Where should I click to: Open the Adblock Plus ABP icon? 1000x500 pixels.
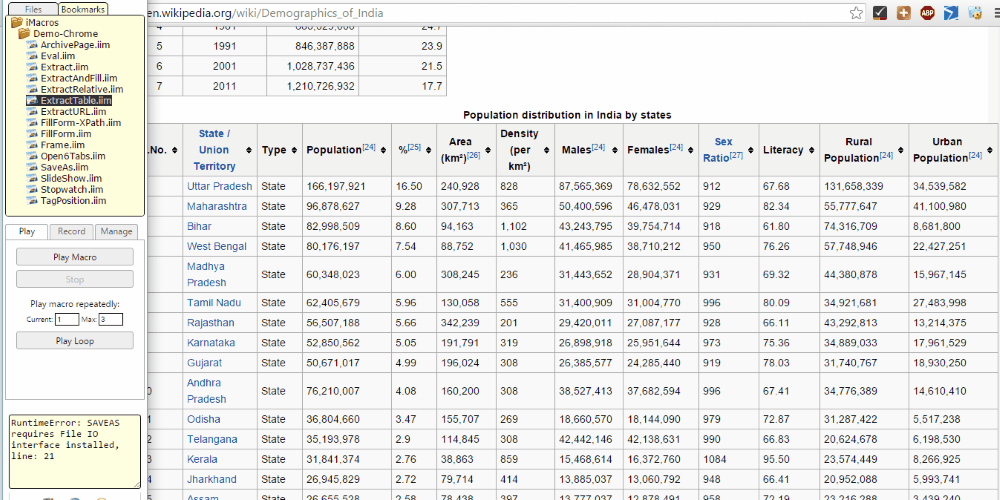pyautogui.click(x=927, y=13)
